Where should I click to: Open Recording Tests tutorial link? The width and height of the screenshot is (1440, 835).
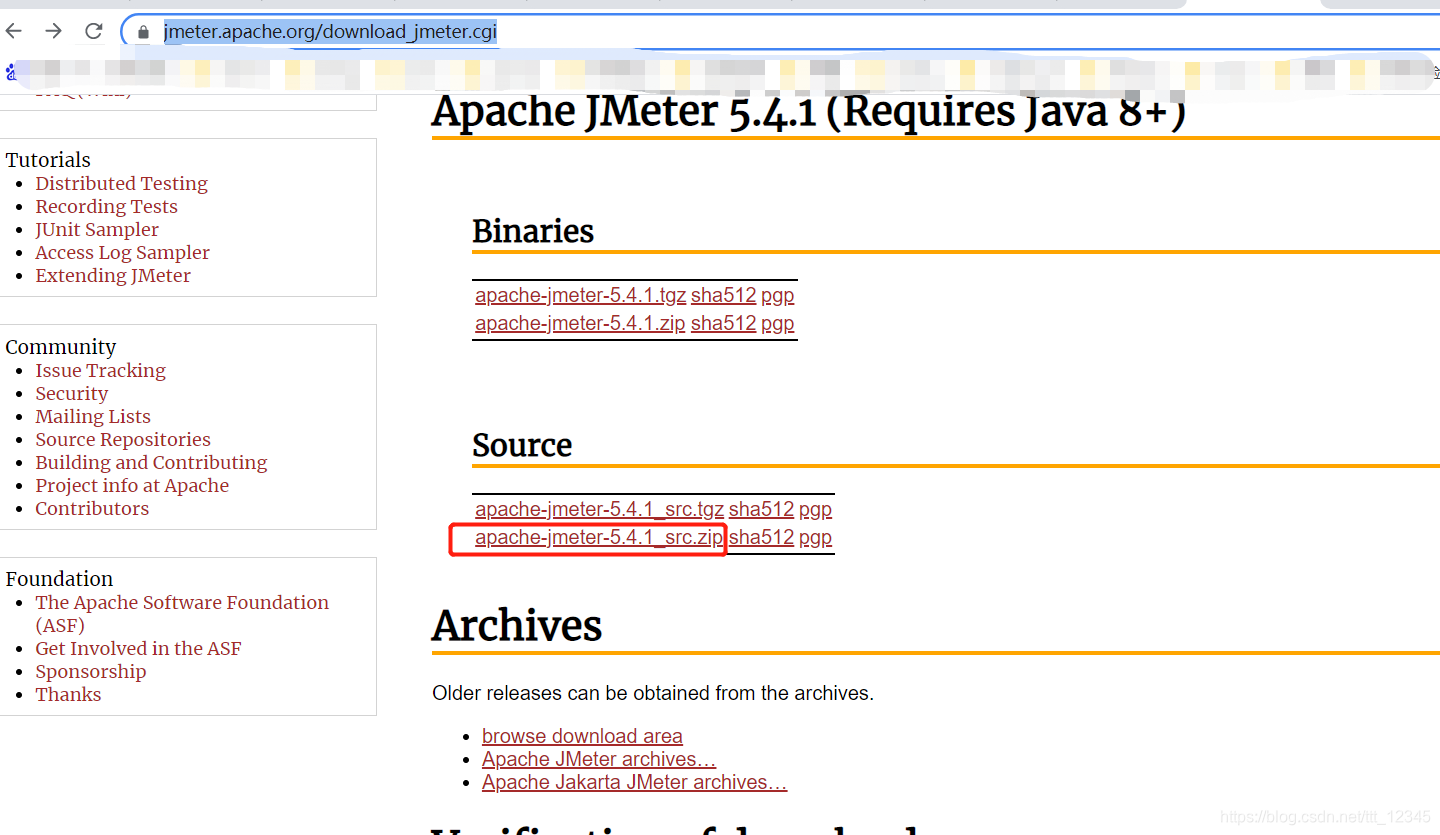106,206
